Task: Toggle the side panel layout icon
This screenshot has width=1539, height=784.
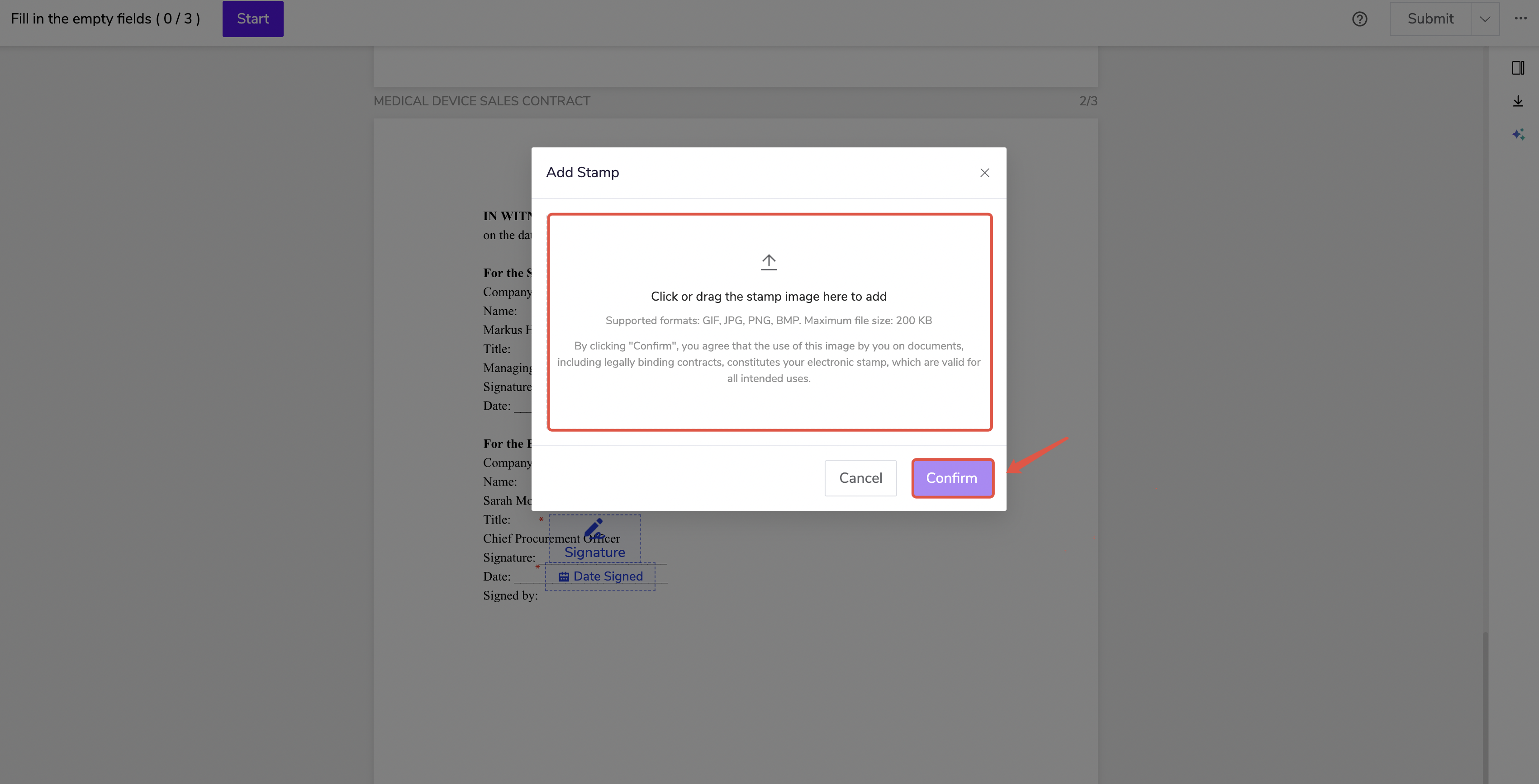Action: (1517, 68)
